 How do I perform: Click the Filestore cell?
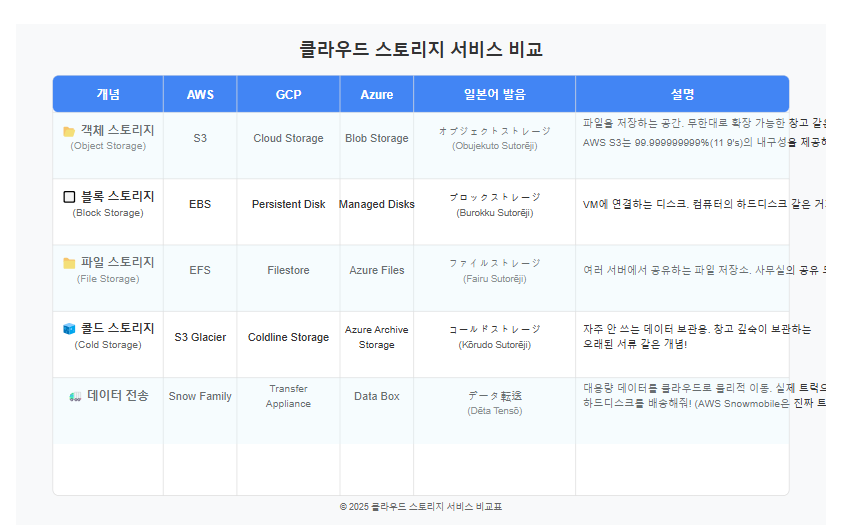click(288, 270)
